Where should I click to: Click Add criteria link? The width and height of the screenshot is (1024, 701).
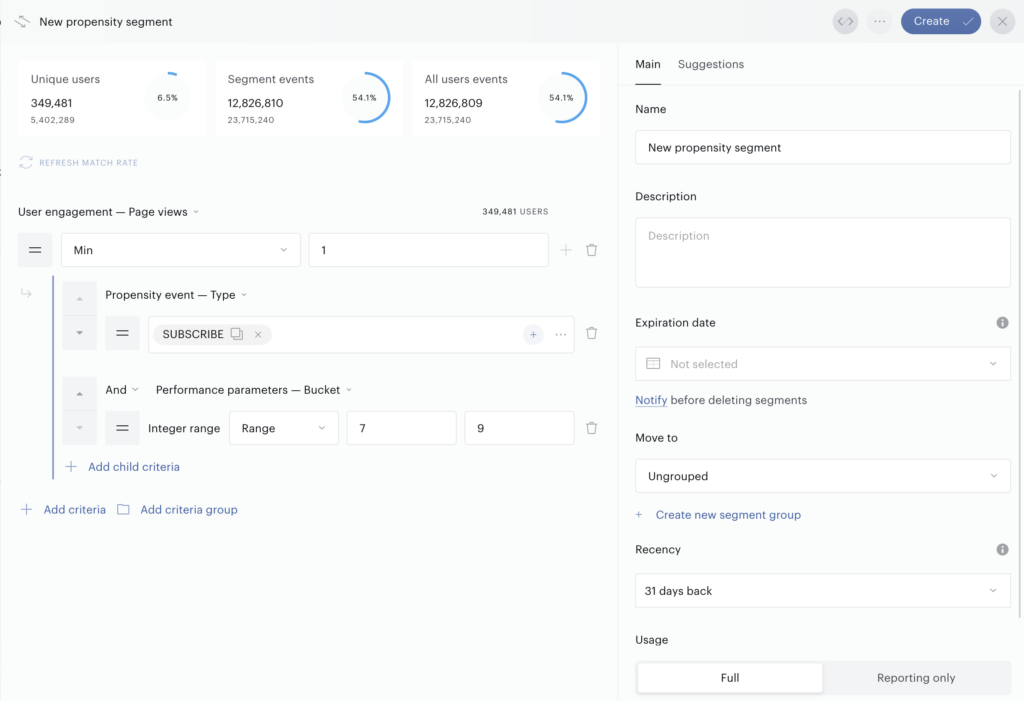(x=63, y=510)
